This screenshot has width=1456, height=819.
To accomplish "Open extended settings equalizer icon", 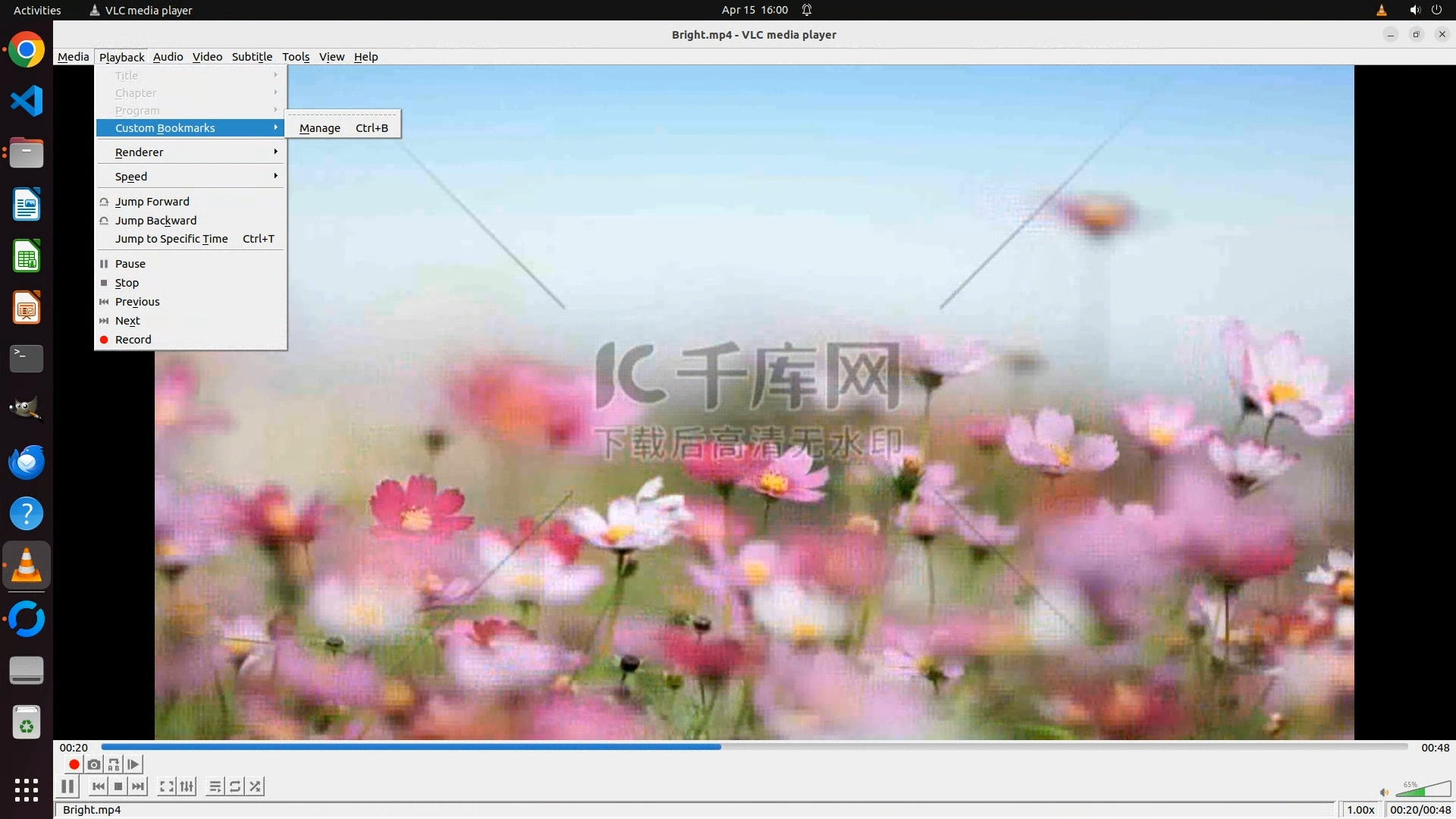I will (187, 786).
